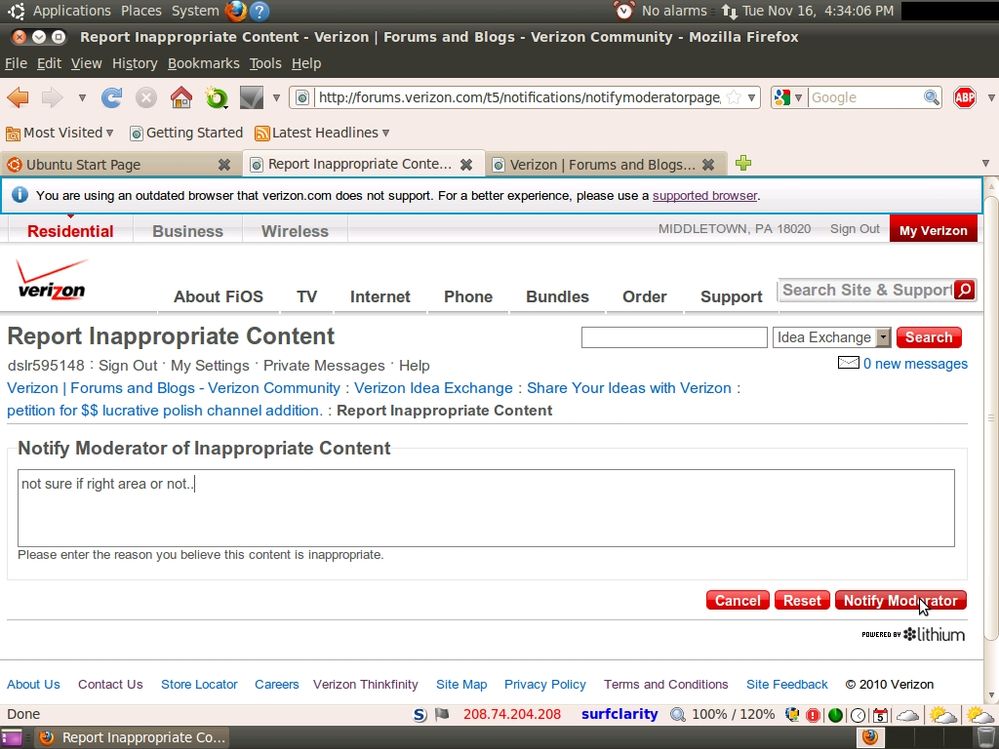Viewport: 999px width, 749px height.
Task: Expand dropdown next to checkmark toolbar icon
Action: [x=276, y=97]
